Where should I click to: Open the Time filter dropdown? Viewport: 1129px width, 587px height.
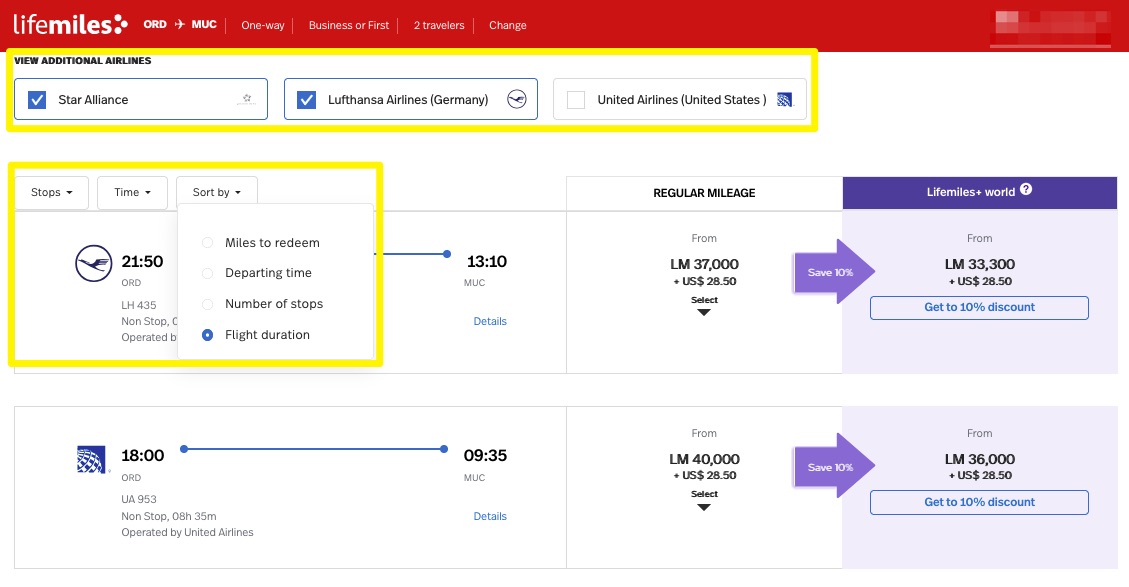[132, 193]
